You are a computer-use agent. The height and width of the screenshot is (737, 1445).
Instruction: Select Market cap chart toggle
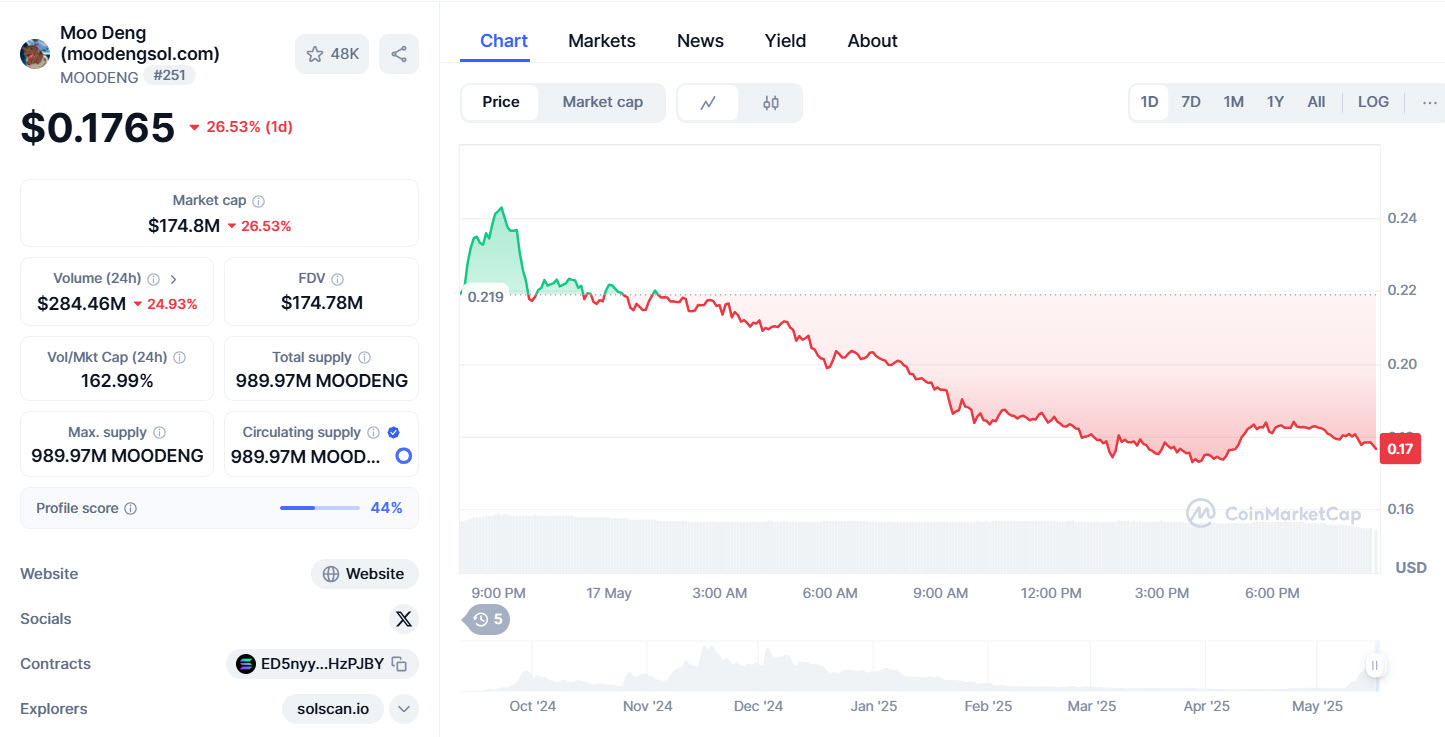(x=602, y=103)
